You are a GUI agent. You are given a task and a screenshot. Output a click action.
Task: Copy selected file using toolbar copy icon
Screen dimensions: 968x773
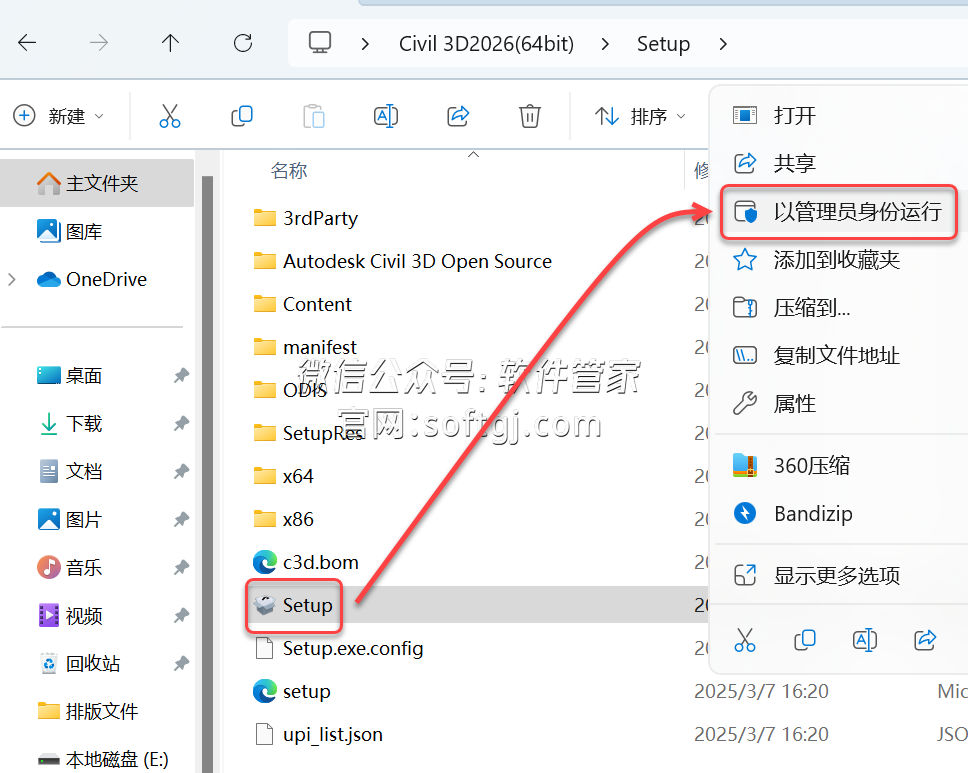coord(241,115)
